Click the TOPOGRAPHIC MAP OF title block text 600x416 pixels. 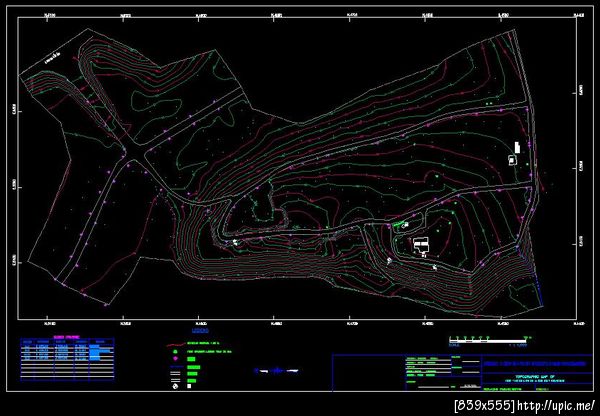(x=535, y=377)
